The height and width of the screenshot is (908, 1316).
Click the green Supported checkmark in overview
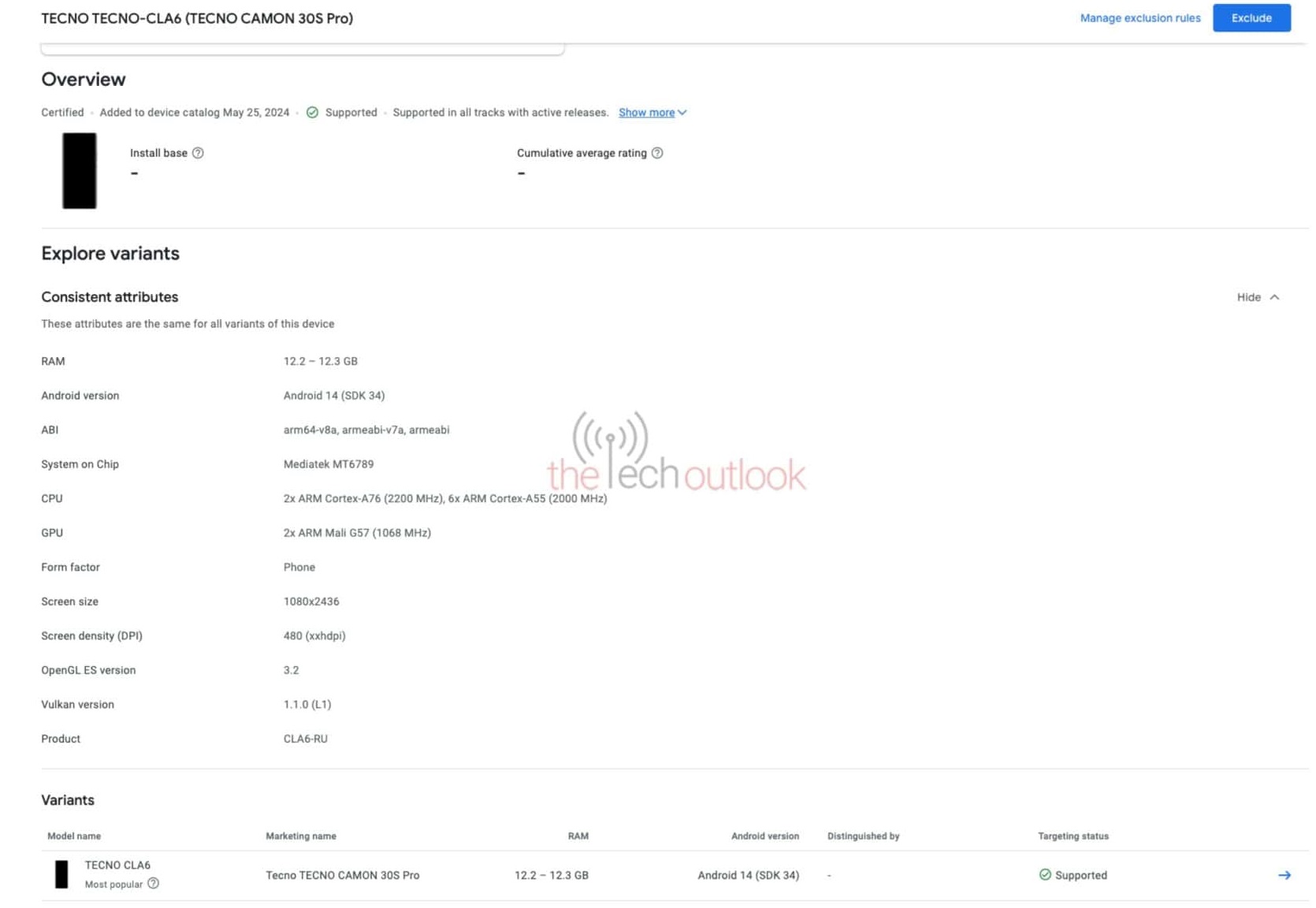312,113
